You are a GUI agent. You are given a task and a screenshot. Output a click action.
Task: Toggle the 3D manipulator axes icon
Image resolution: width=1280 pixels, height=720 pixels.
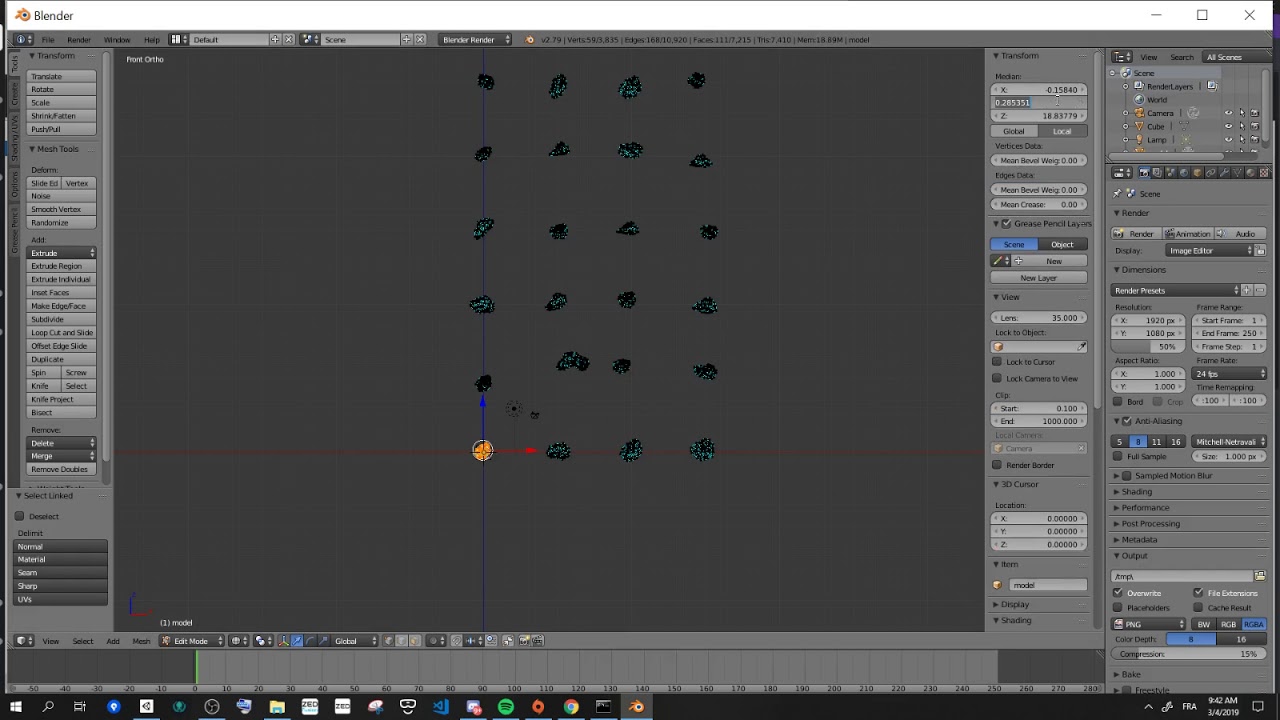283,641
